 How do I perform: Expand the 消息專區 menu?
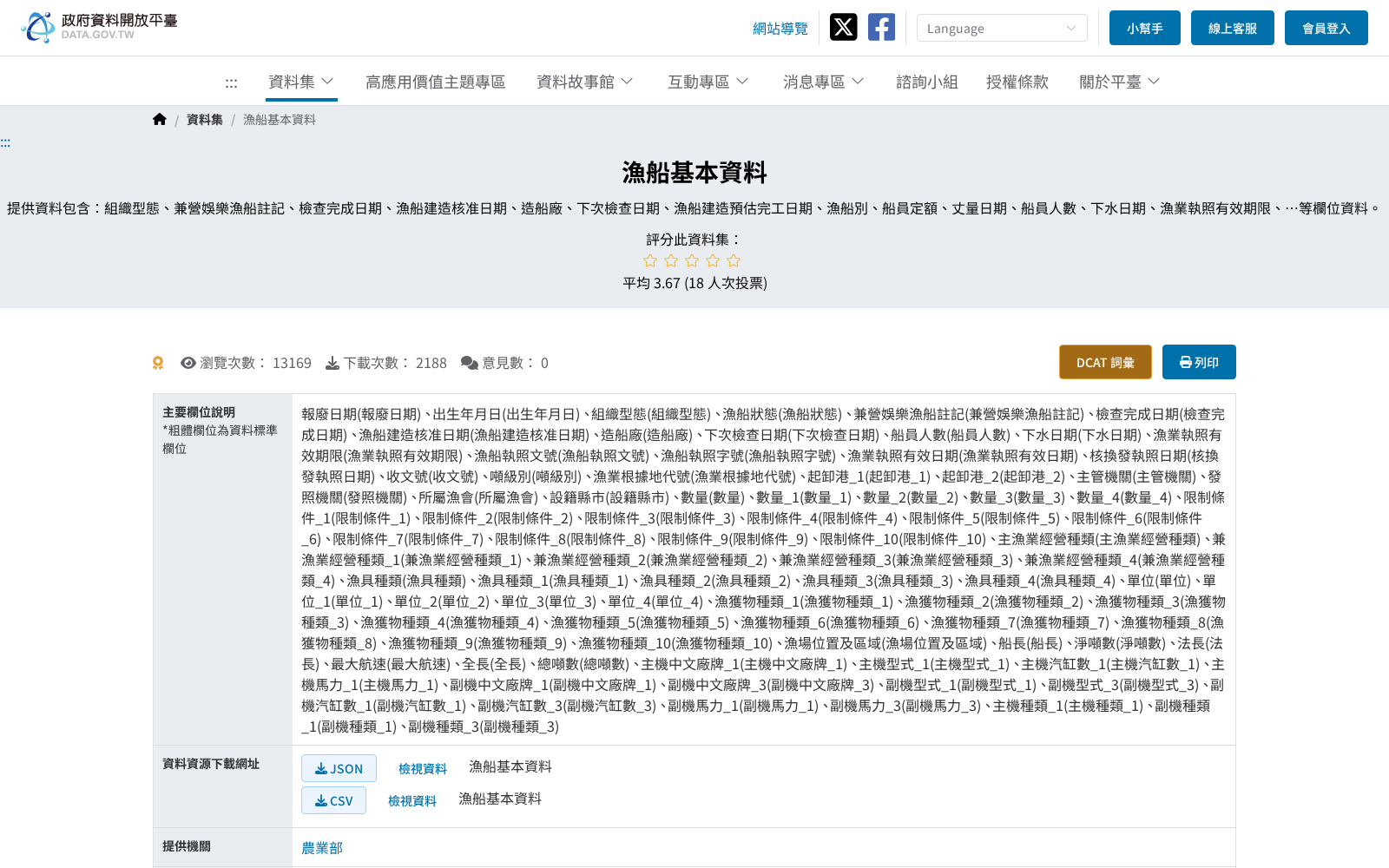coord(824,82)
